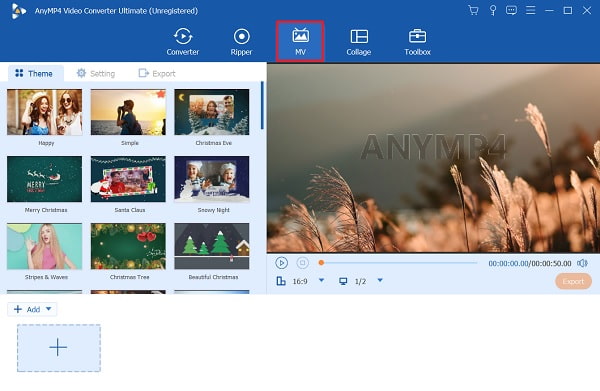The height and width of the screenshot is (391, 600).
Task: Click the 'Stripes & Waves' theme label
Action: coord(46,277)
